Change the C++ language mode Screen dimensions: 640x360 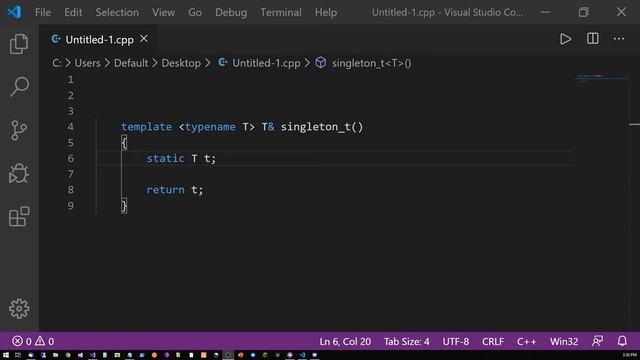(x=527, y=341)
